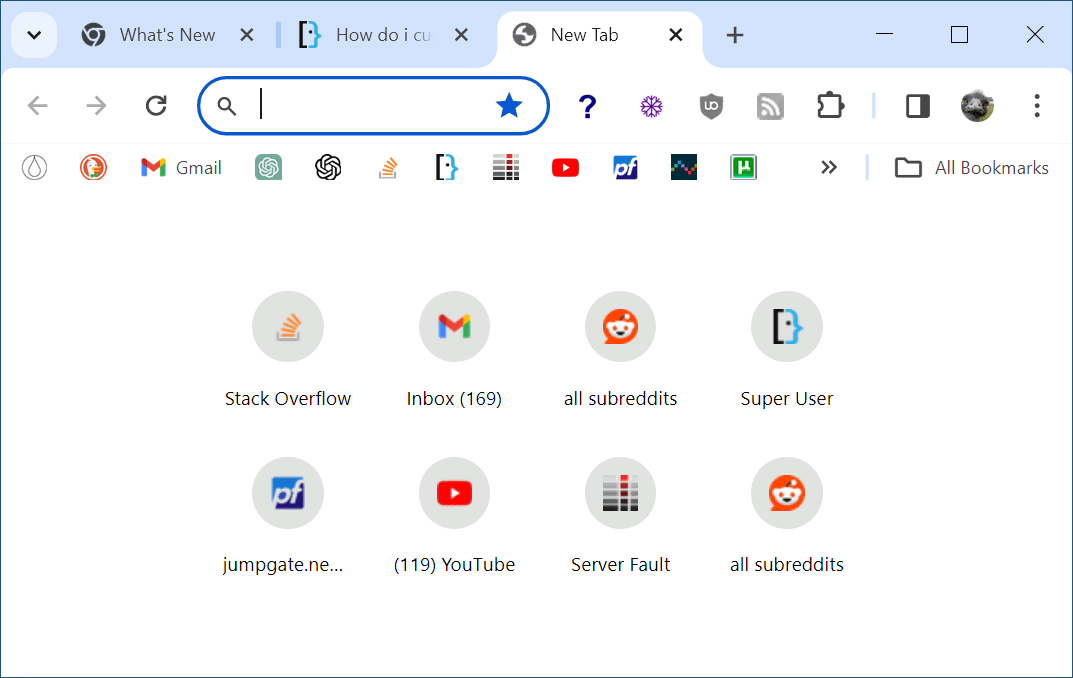1073x678 pixels.
Task: Toggle the bookmark star
Action: tap(509, 105)
